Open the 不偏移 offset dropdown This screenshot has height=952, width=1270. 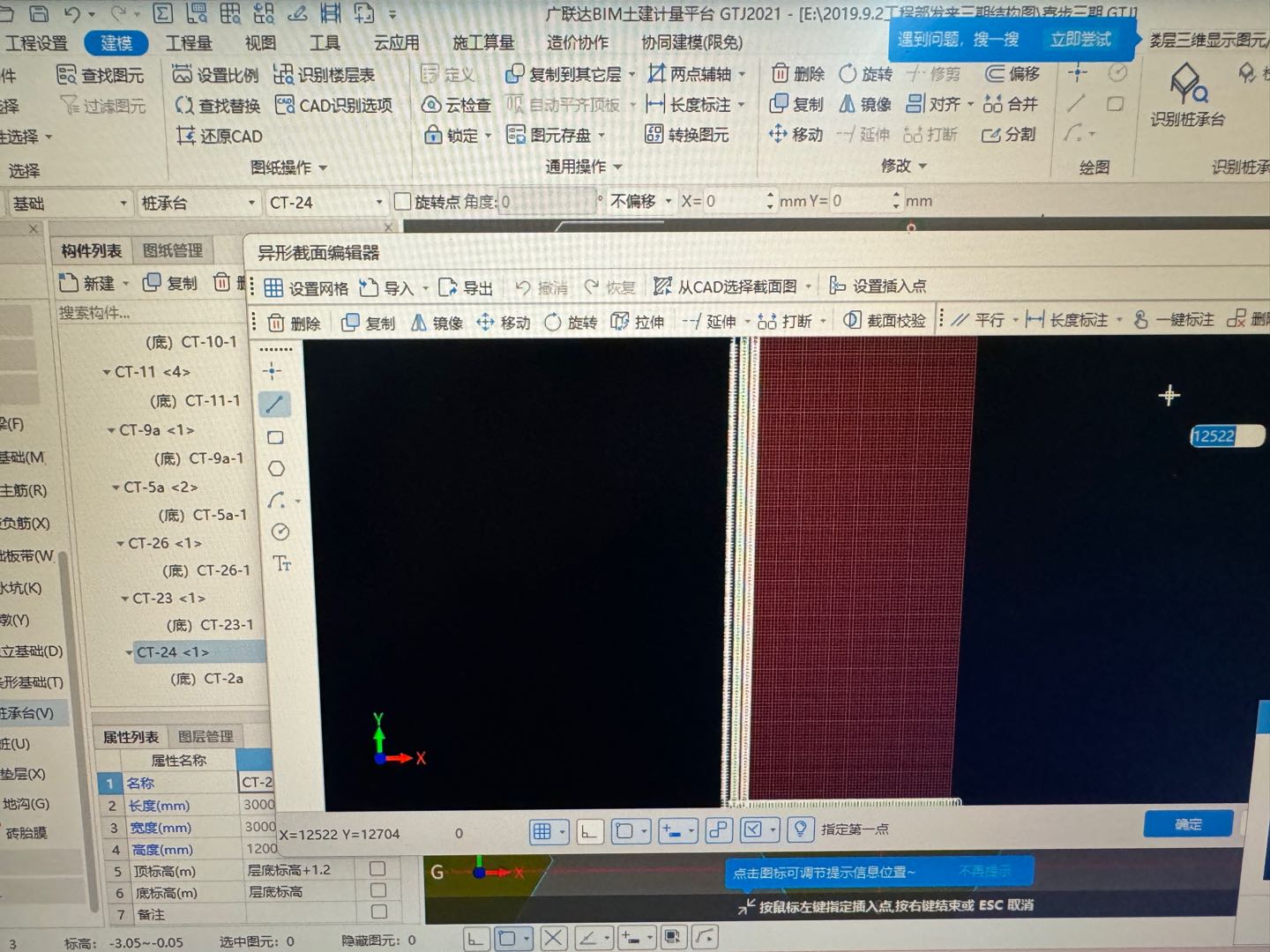[x=668, y=201]
